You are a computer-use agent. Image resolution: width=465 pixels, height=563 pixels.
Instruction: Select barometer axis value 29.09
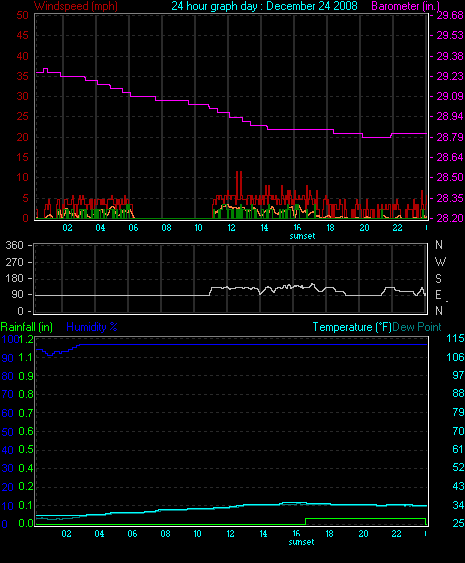tap(450, 96)
